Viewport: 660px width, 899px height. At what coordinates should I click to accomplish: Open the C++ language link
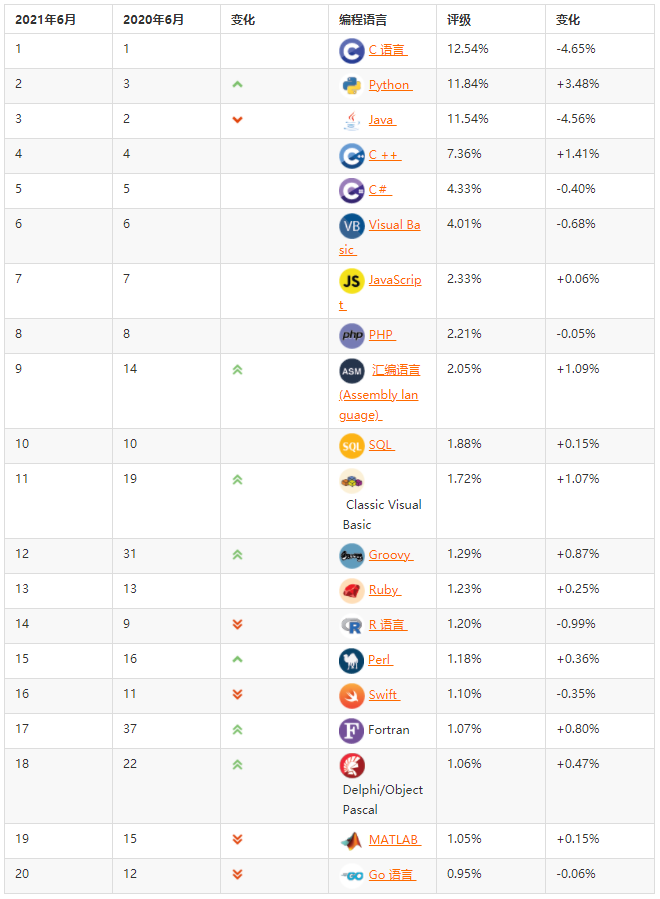pos(384,155)
